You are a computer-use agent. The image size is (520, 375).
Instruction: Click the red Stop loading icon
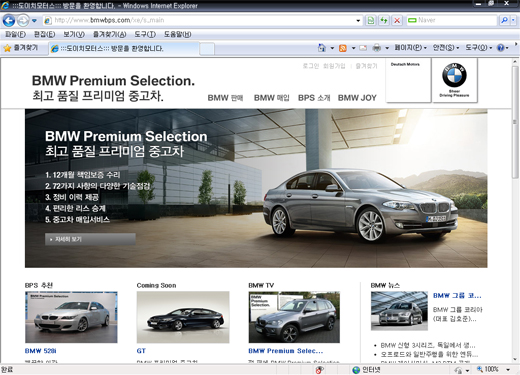(397, 20)
